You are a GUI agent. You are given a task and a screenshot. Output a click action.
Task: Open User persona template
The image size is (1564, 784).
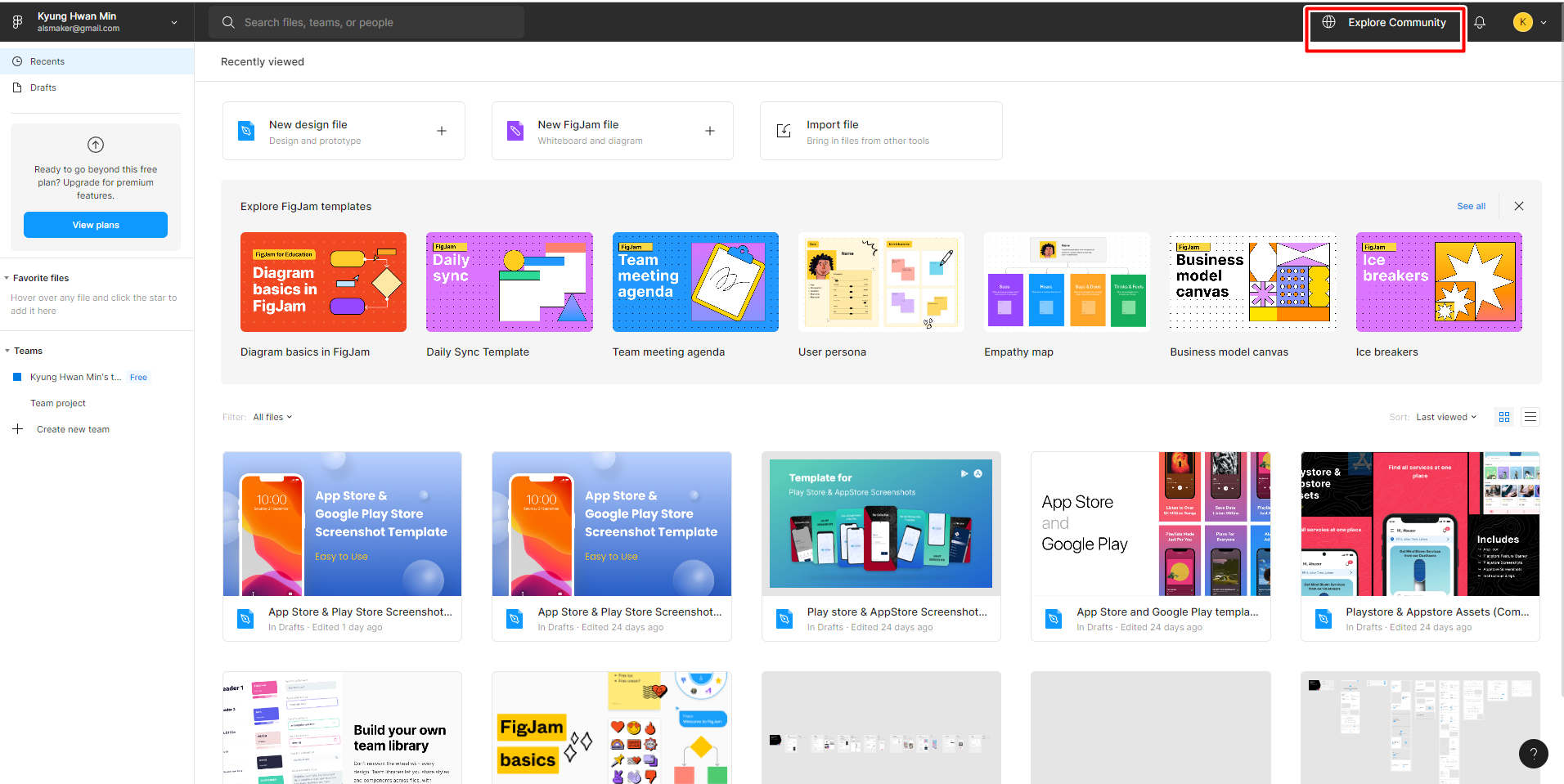coord(881,282)
